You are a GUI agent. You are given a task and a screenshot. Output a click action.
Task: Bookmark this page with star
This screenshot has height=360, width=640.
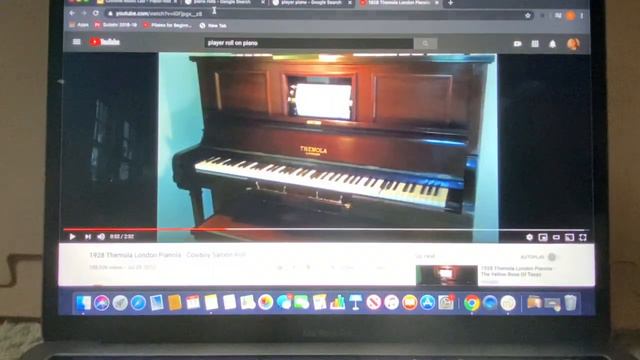pos(528,15)
